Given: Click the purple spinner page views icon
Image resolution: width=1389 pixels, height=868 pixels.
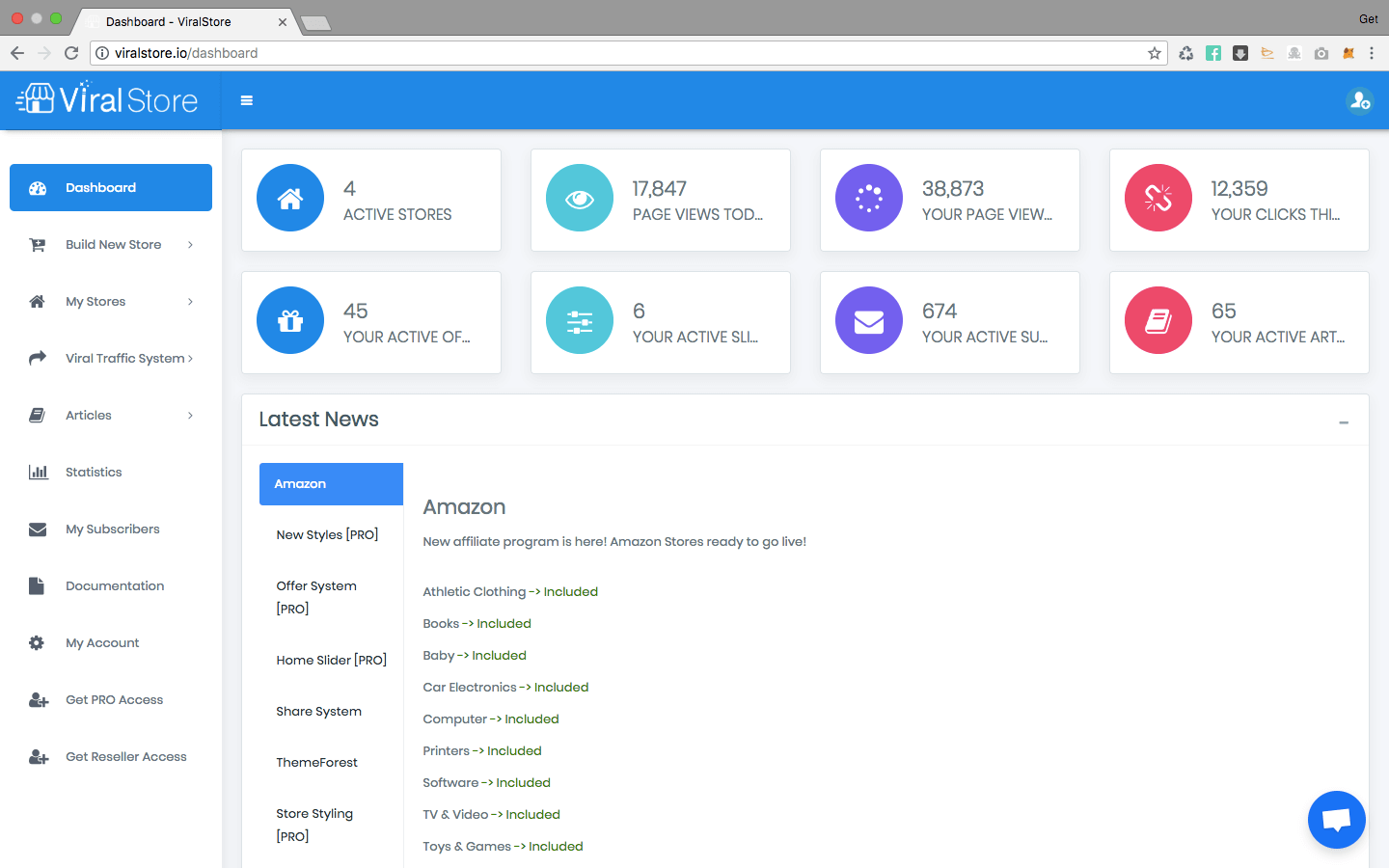Looking at the screenshot, I should click(x=869, y=198).
